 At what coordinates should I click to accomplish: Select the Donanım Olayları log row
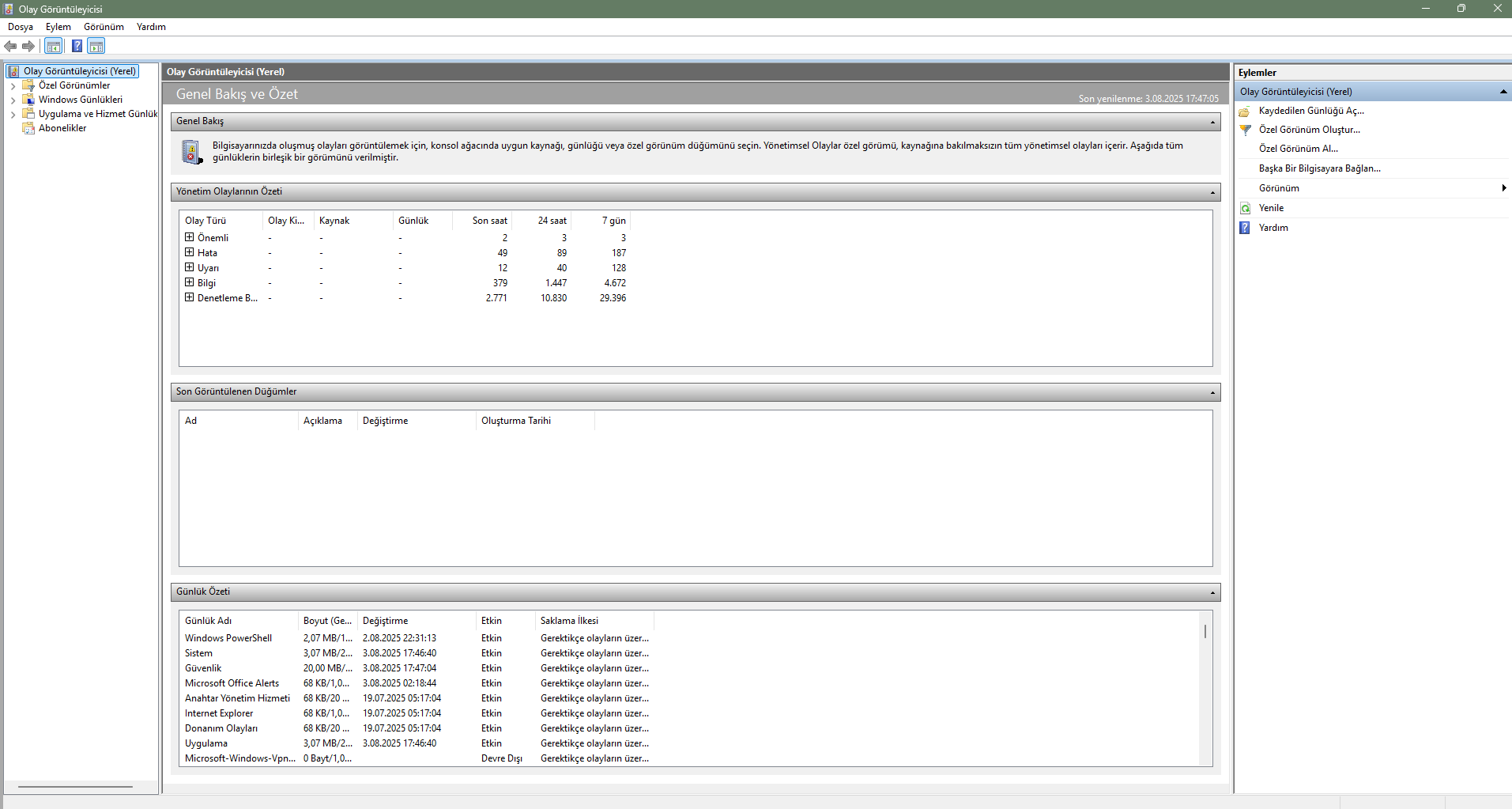417,728
